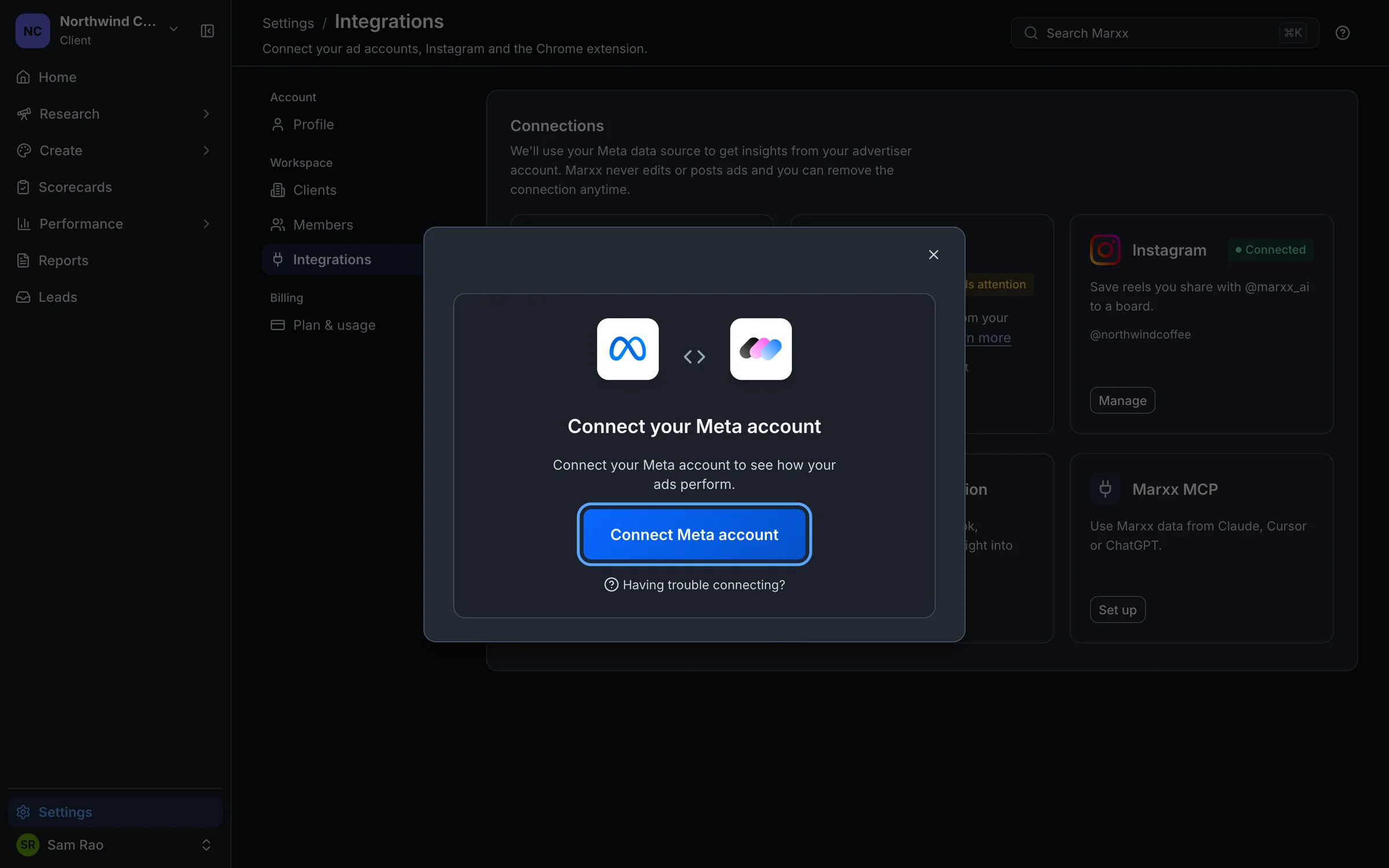
Task: Click the @northwindcoffee handle text
Action: pyautogui.click(x=1140, y=334)
